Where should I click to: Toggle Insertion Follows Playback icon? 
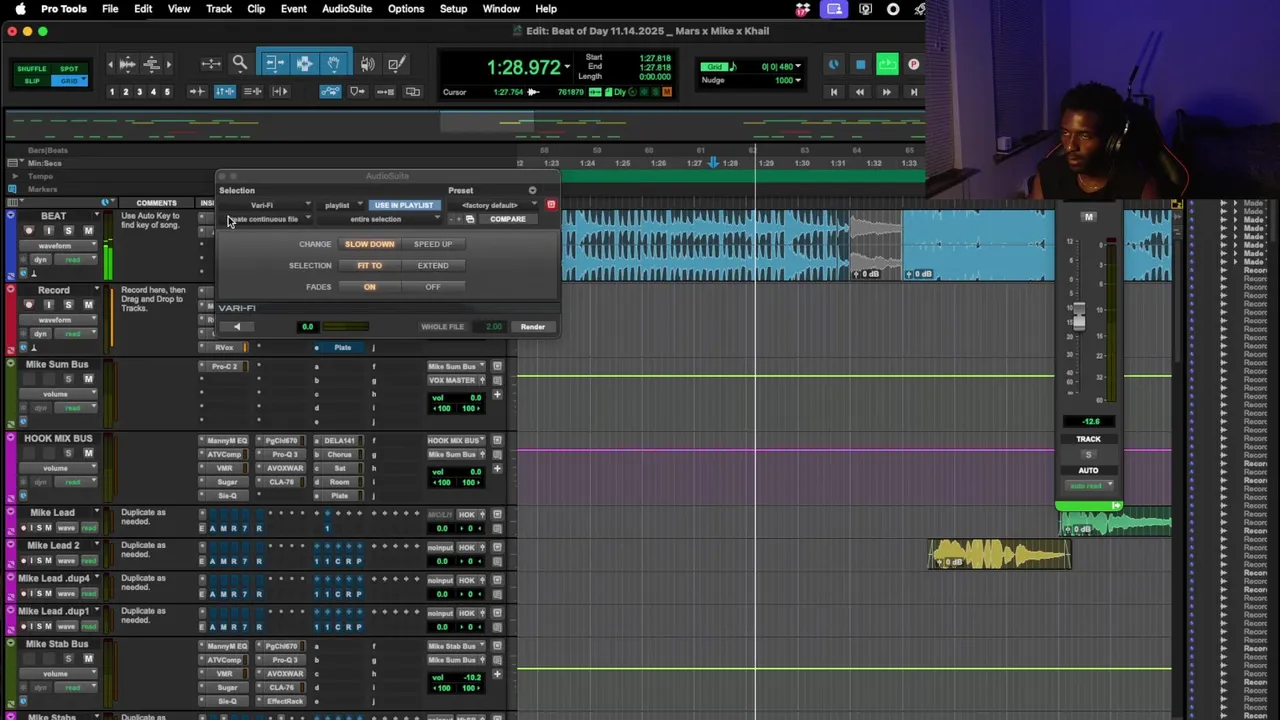pos(280,91)
